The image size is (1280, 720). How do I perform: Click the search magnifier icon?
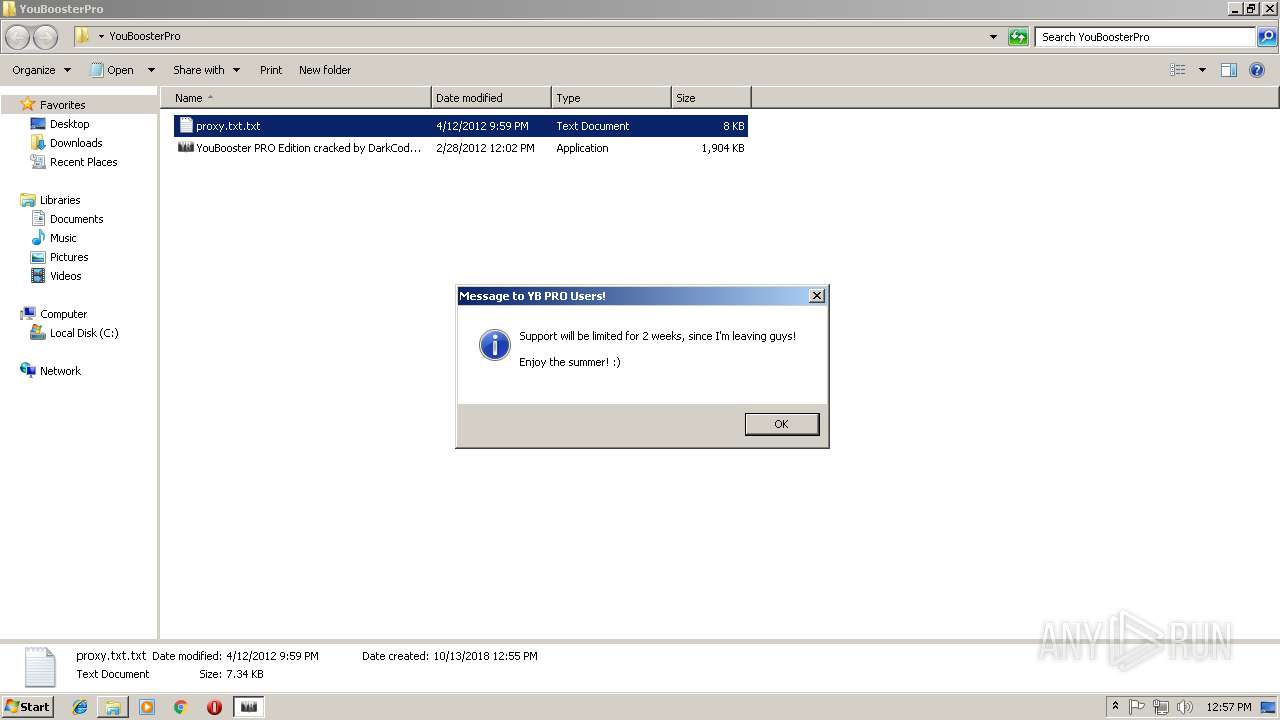tap(1266, 37)
